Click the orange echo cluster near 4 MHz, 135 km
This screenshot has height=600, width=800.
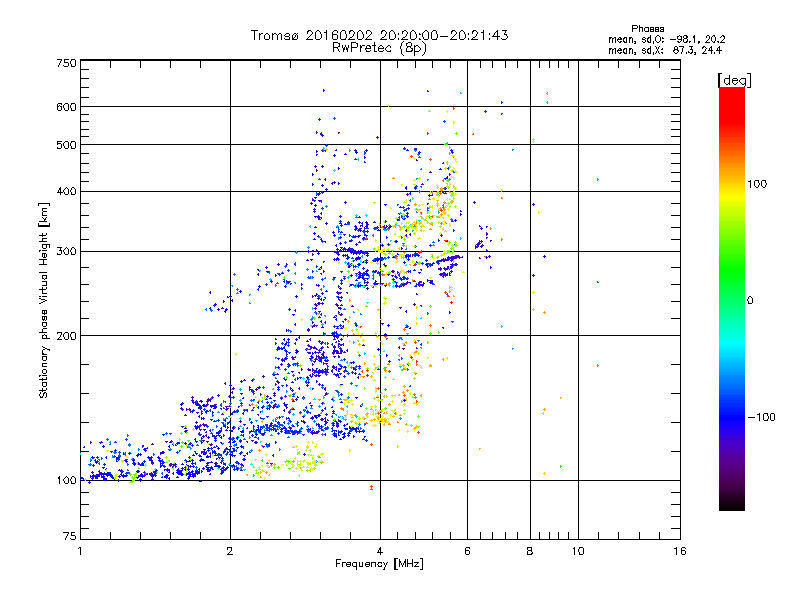(380, 417)
